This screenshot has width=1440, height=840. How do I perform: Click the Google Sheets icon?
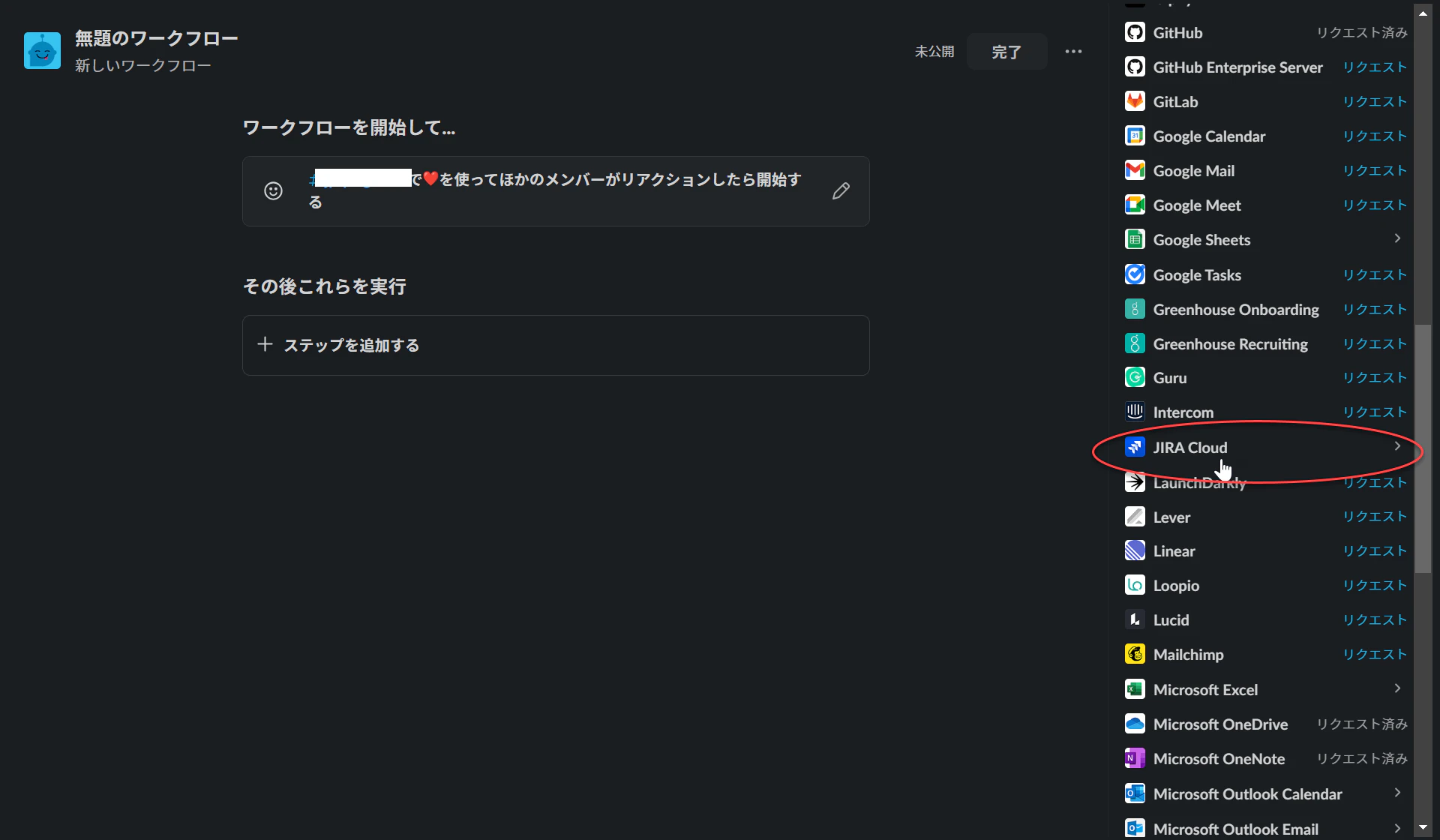click(x=1135, y=239)
